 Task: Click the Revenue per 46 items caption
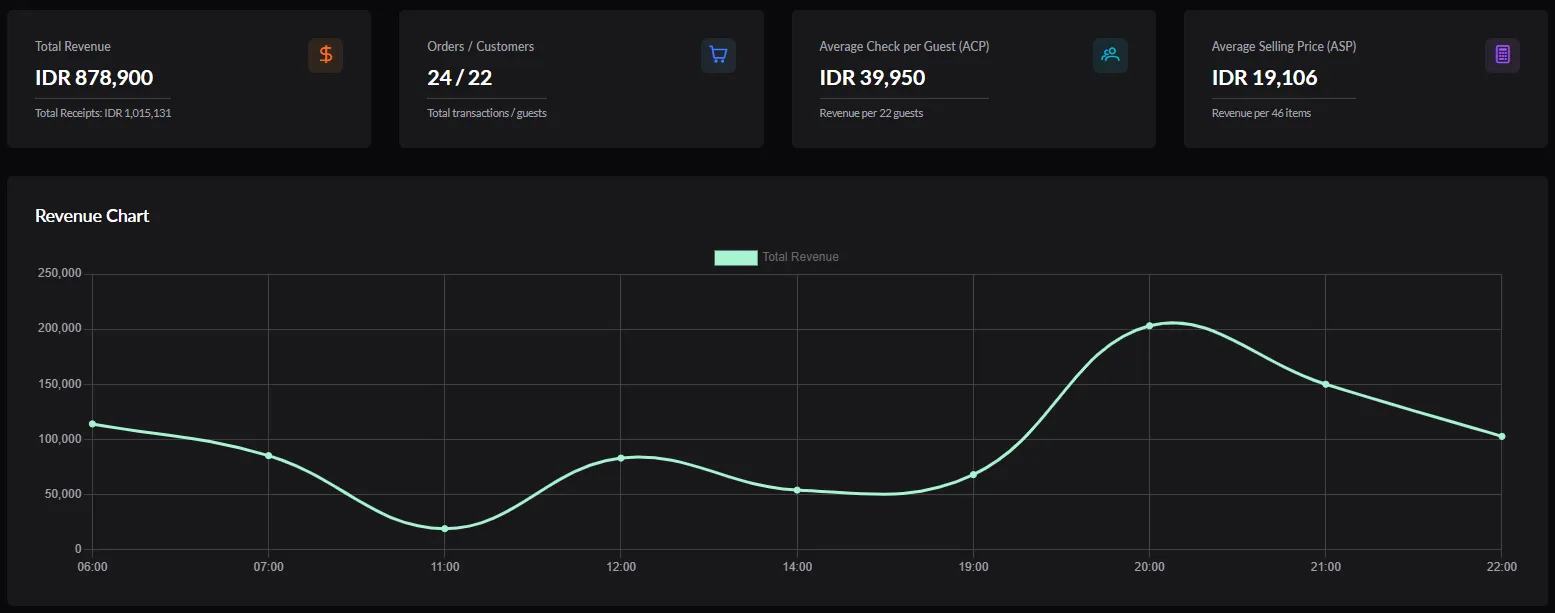pyautogui.click(x=1261, y=113)
